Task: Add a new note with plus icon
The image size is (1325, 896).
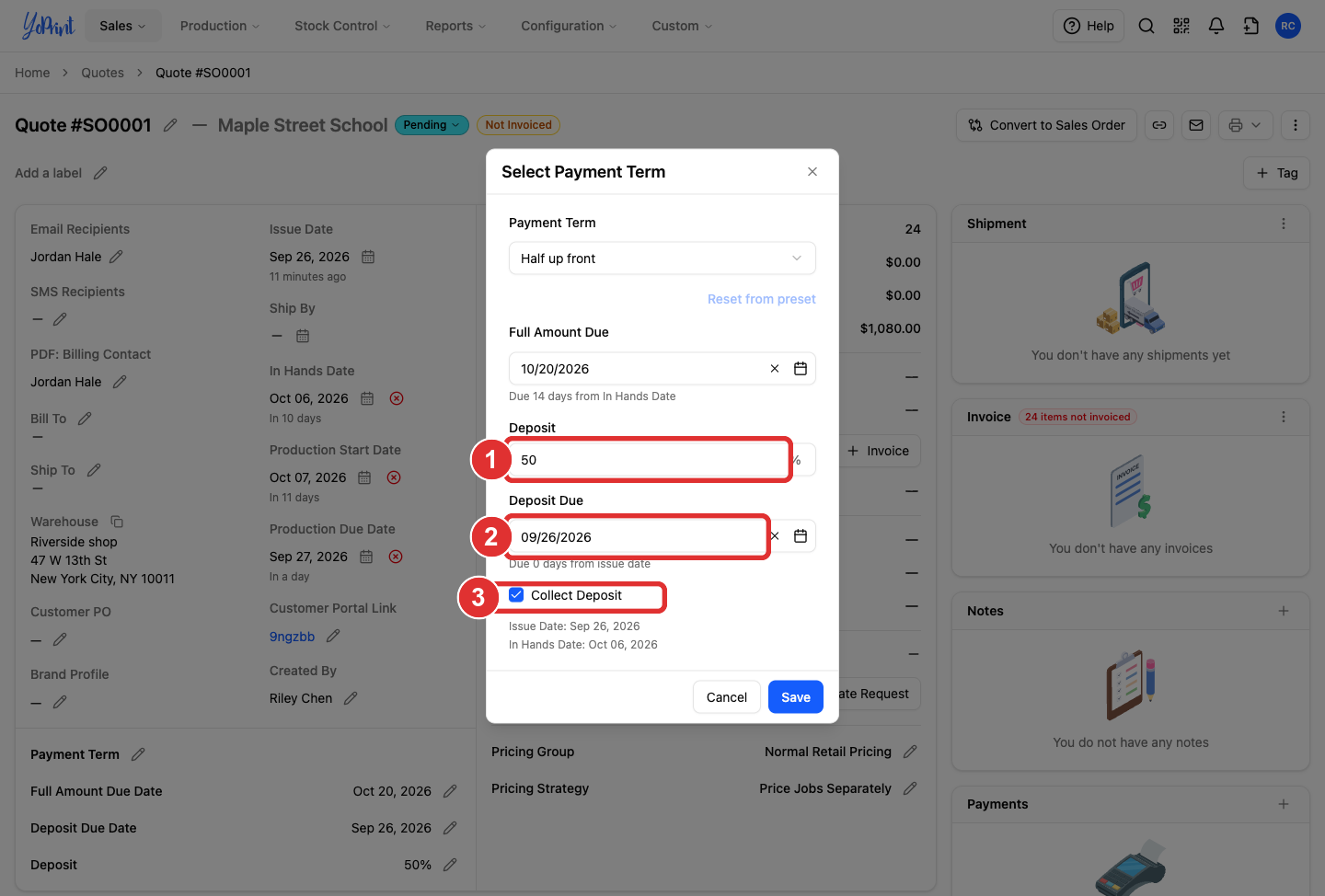Action: tap(1284, 611)
